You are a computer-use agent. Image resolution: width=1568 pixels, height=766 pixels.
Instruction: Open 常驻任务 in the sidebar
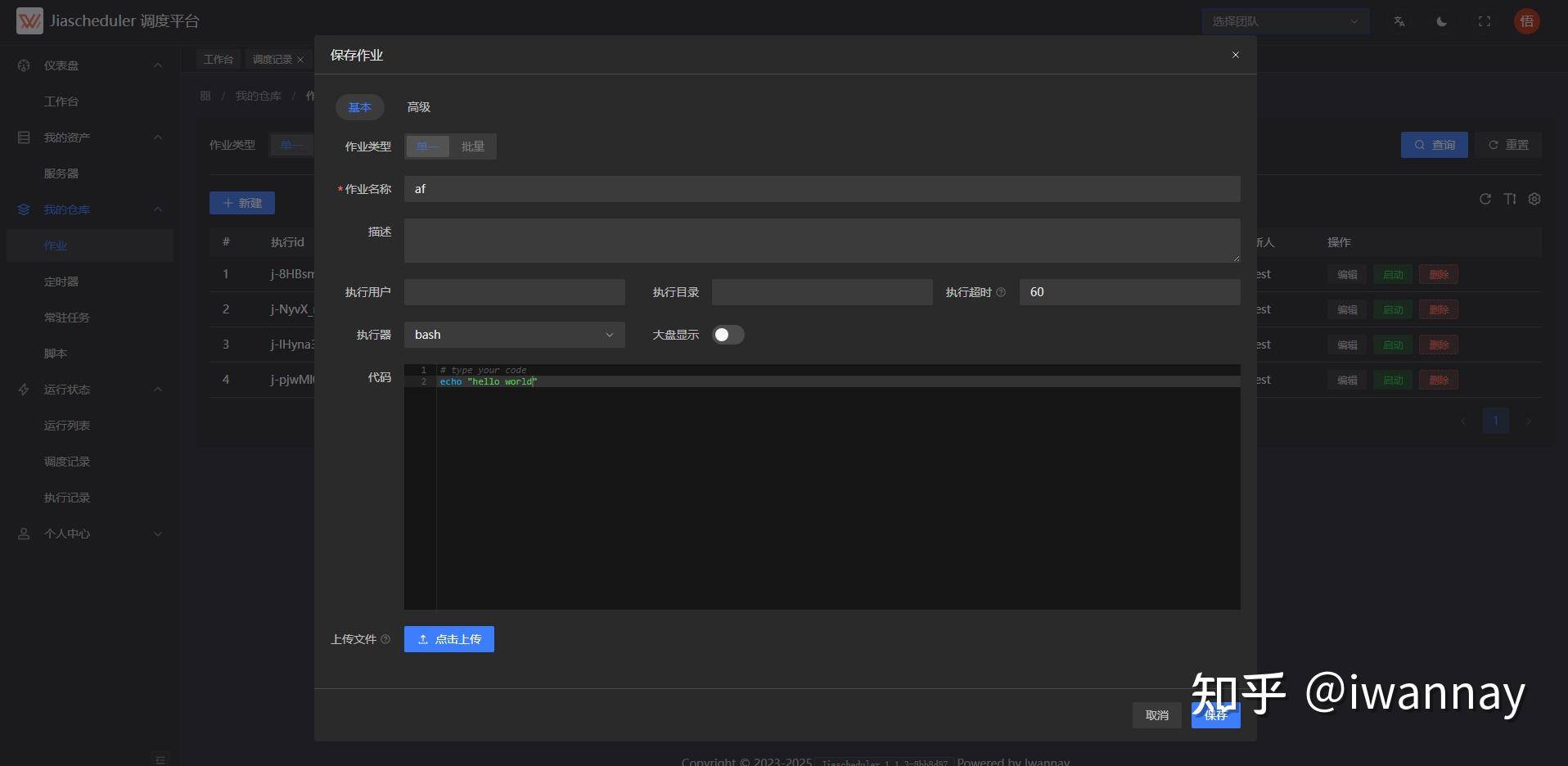point(67,318)
